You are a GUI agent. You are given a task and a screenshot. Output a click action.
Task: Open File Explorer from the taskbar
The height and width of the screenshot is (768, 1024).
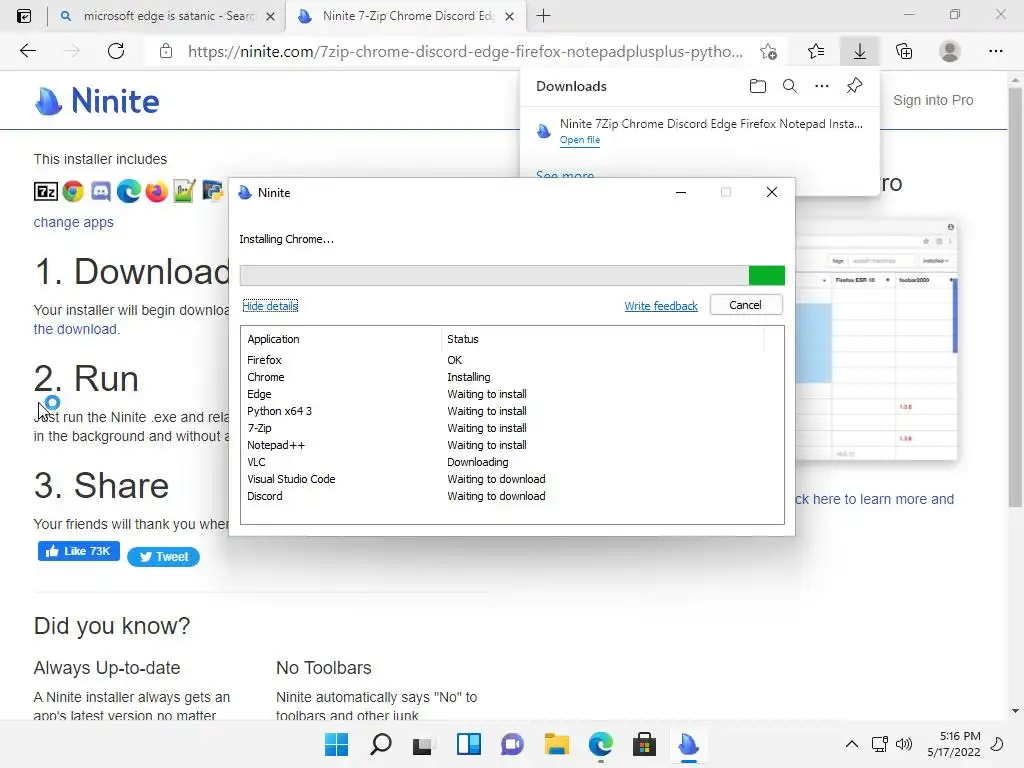(x=556, y=744)
